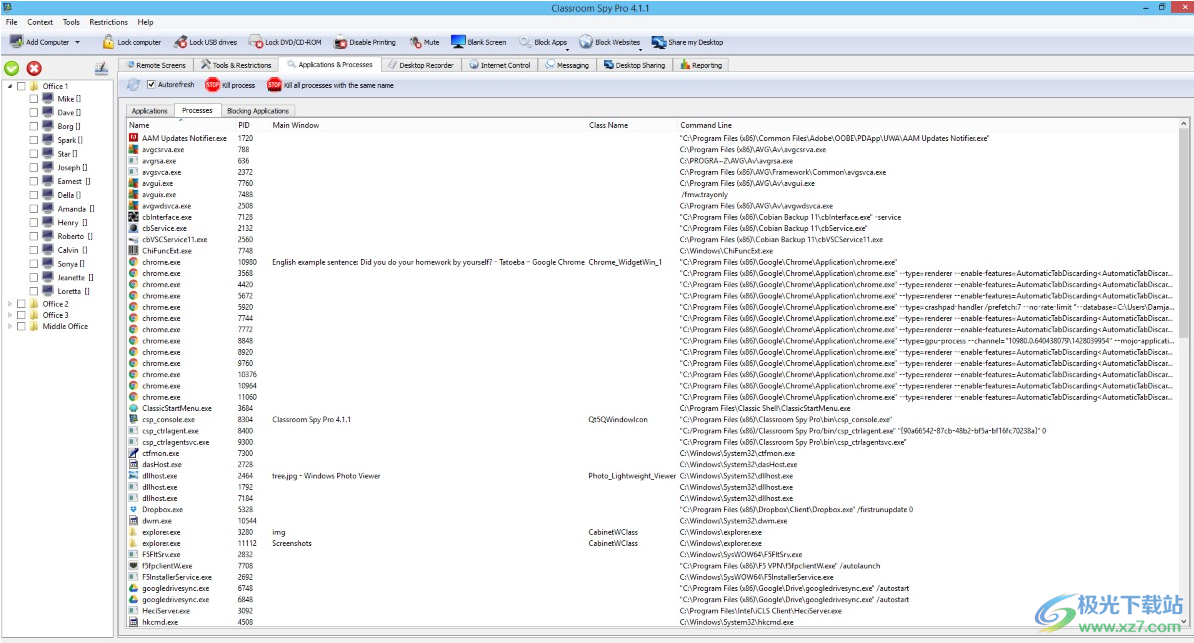This screenshot has width=1194, height=643.
Task: Check the Office 2 group checkbox
Action: 21,304
